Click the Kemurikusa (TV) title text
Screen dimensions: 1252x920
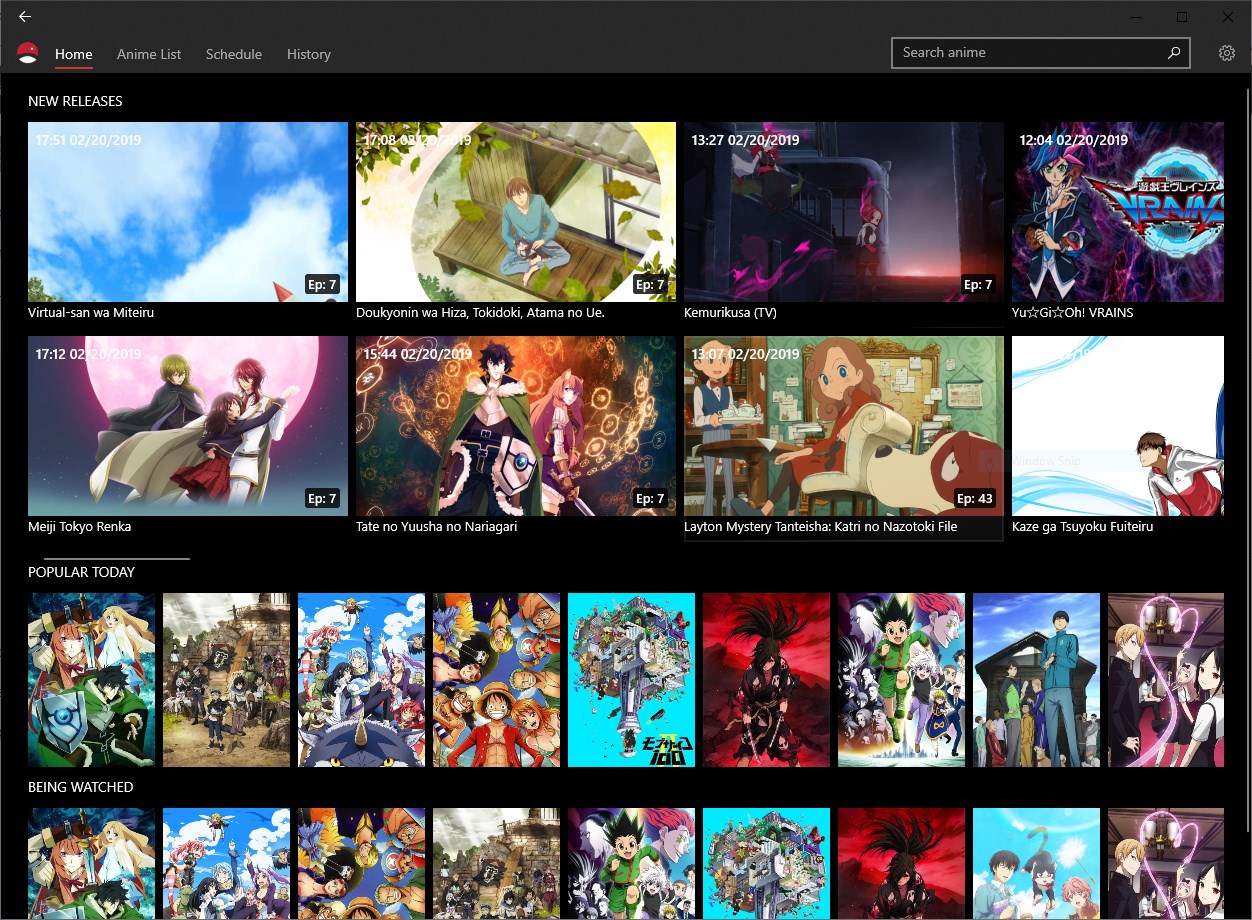pos(730,313)
